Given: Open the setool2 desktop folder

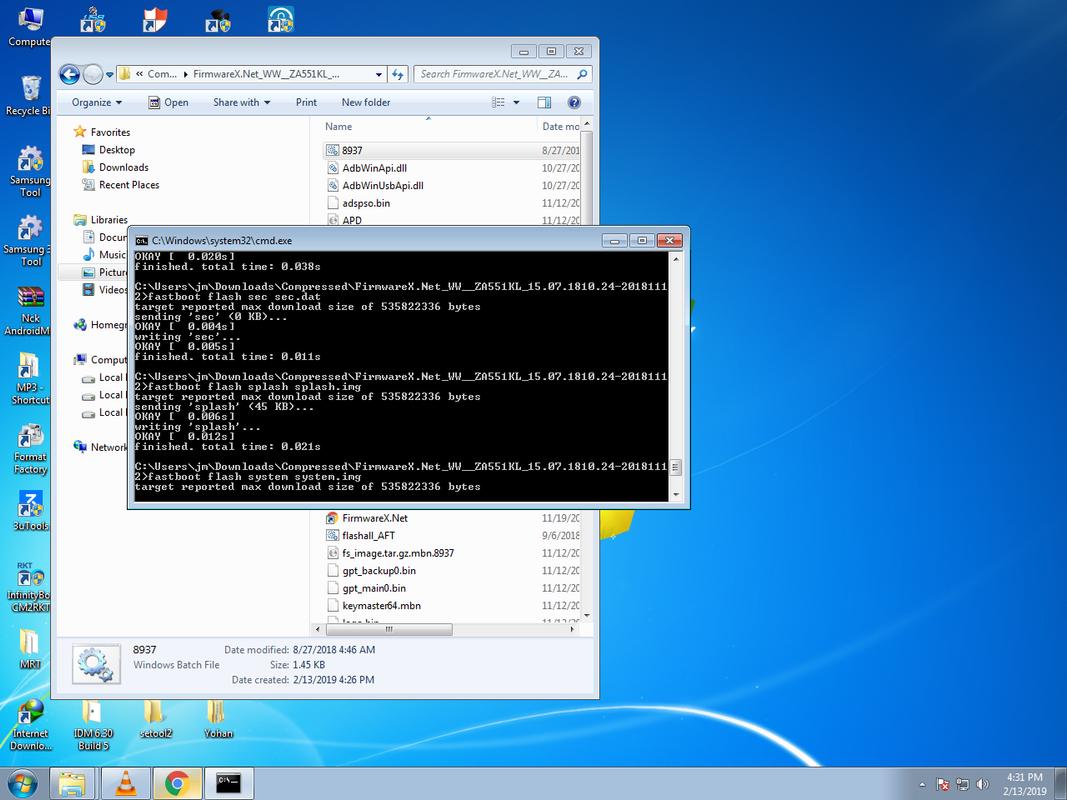Looking at the screenshot, I should (x=155, y=719).
